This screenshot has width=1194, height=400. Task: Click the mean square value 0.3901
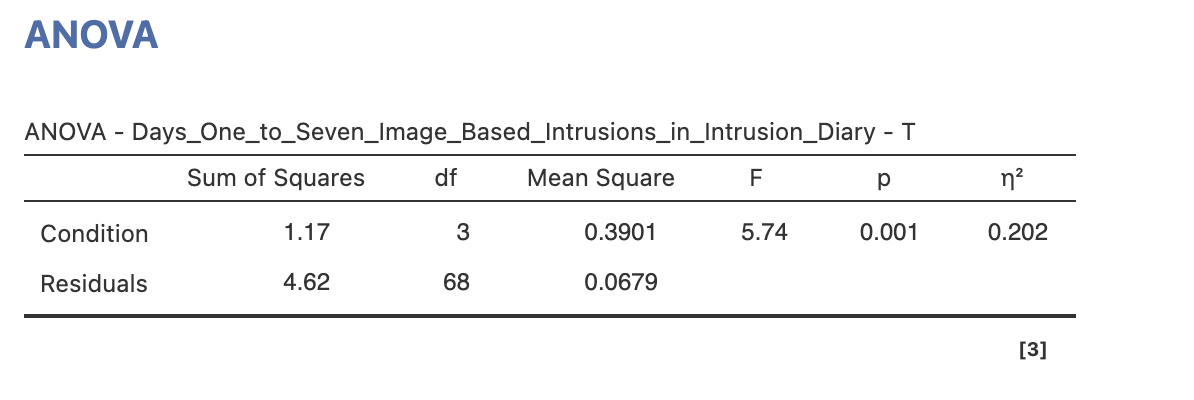point(621,232)
